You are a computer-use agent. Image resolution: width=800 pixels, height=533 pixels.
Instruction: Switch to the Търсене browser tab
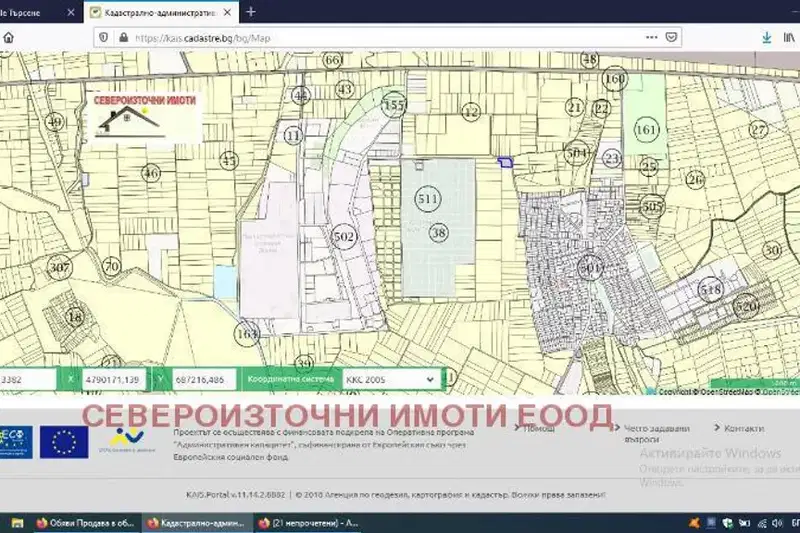pyautogui.click(x=39, y=12)
